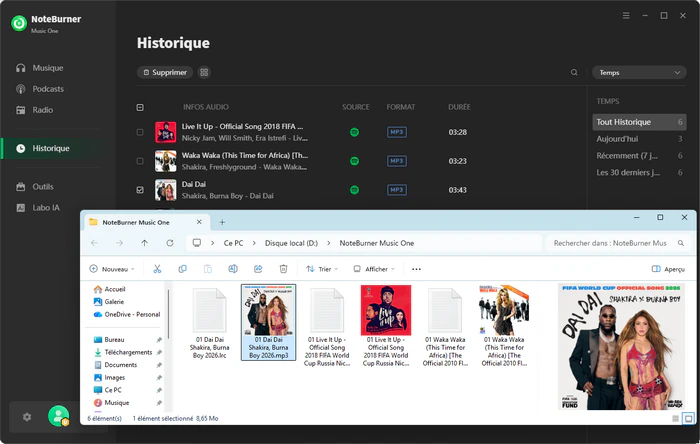
Task: Select the Live It Up red cover file
Action: coord(386,327)
